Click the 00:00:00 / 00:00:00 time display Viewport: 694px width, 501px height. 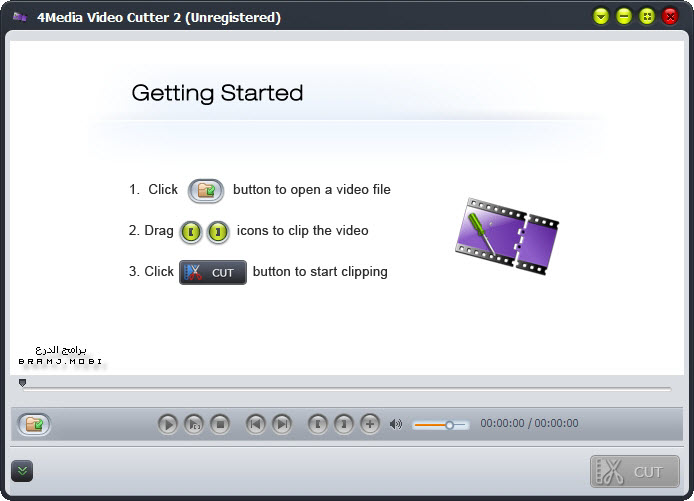(529, 424)
